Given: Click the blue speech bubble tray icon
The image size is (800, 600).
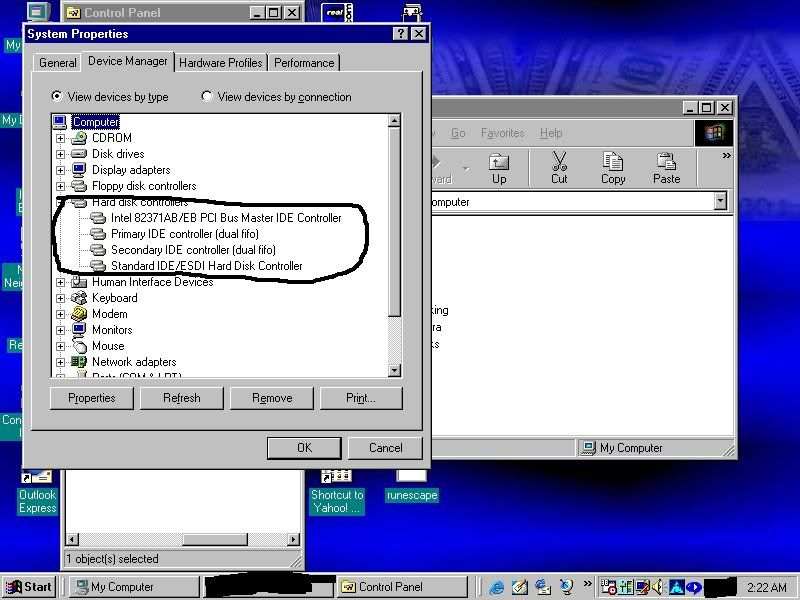Looking at the screenshot, I should pos(694,587).
